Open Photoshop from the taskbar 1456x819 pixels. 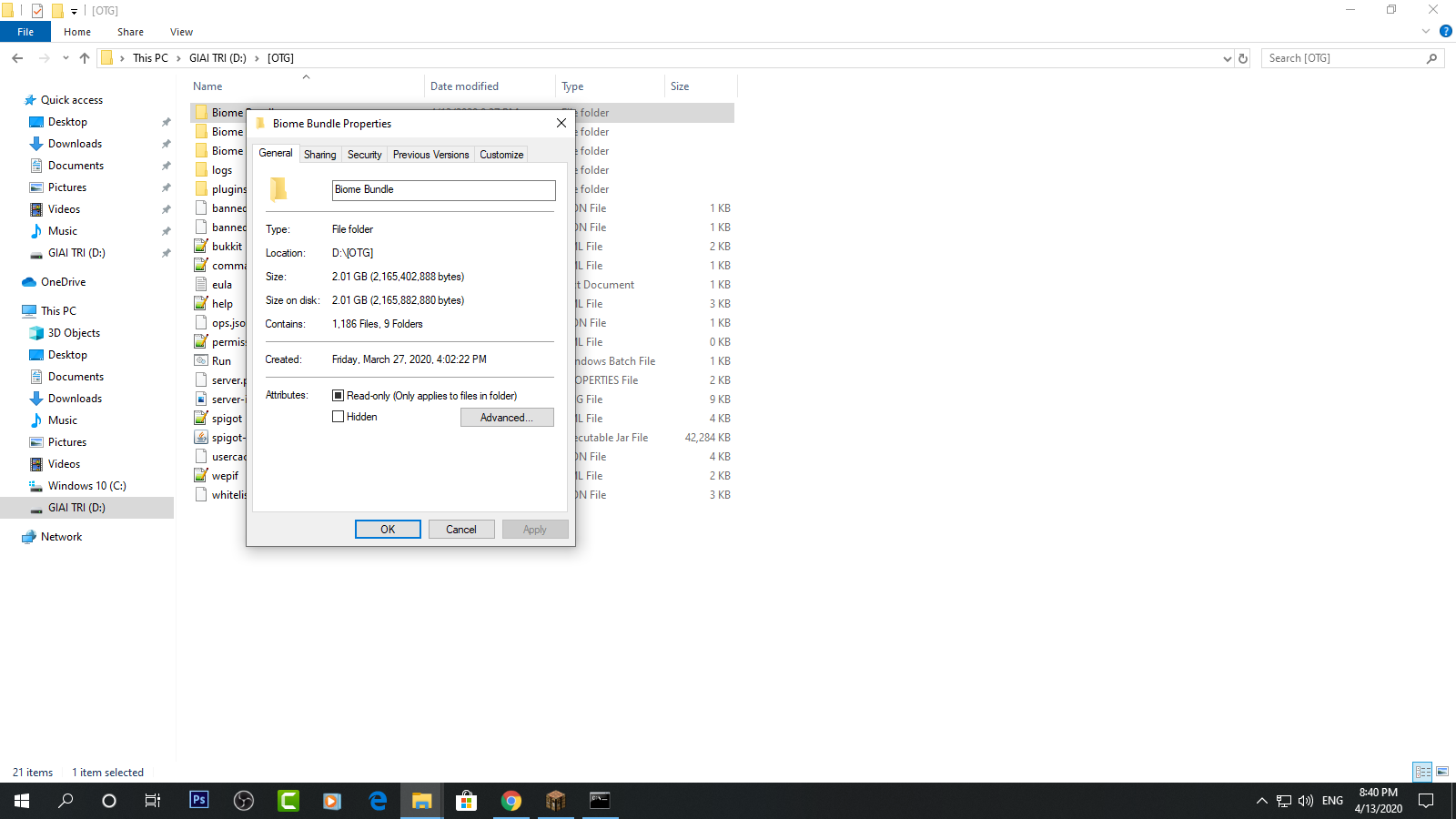click(198, 801)
